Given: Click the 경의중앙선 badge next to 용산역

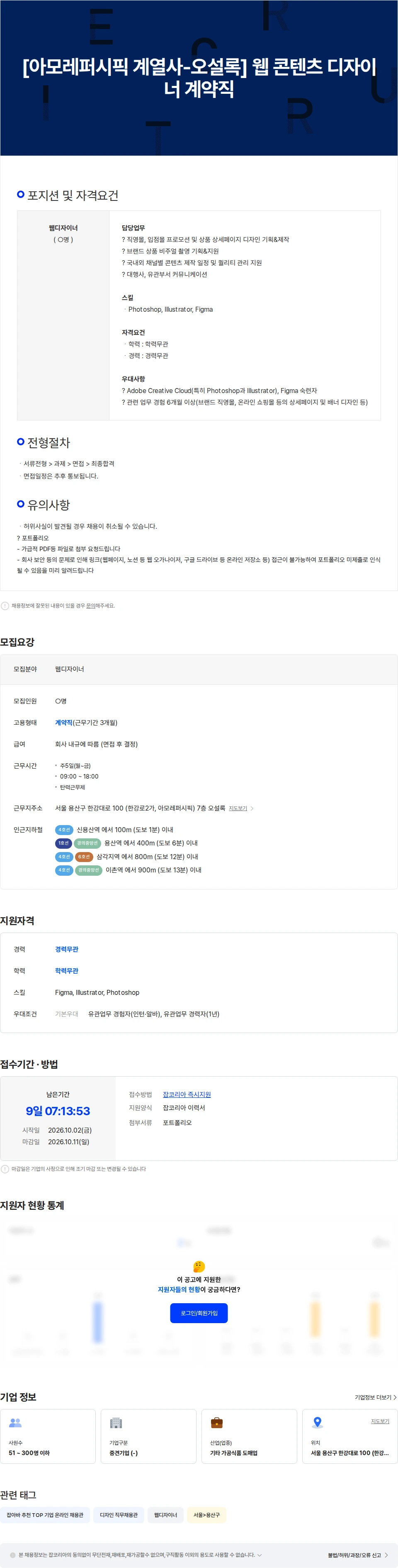Looking at the screenshot, I should pyautogui.click(x=87, y=843).
